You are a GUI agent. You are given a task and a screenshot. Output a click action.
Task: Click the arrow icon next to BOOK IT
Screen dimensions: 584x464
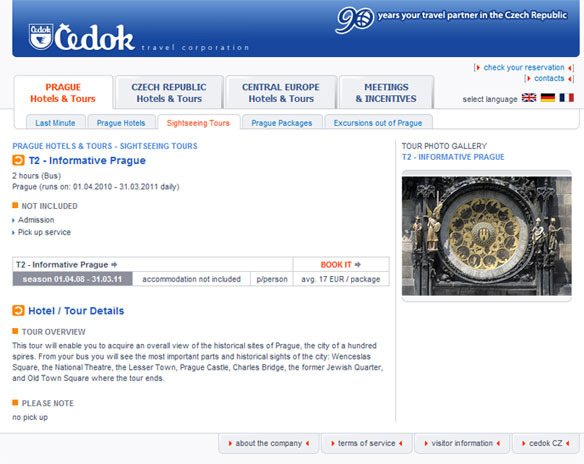point(358,264)
